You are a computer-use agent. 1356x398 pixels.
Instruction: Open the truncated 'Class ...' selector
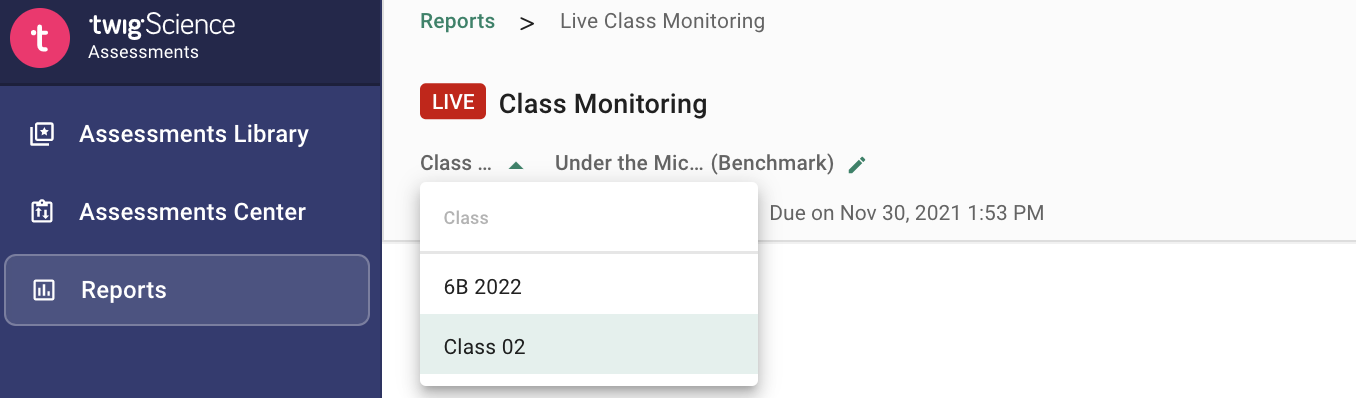tap(456, 163)
